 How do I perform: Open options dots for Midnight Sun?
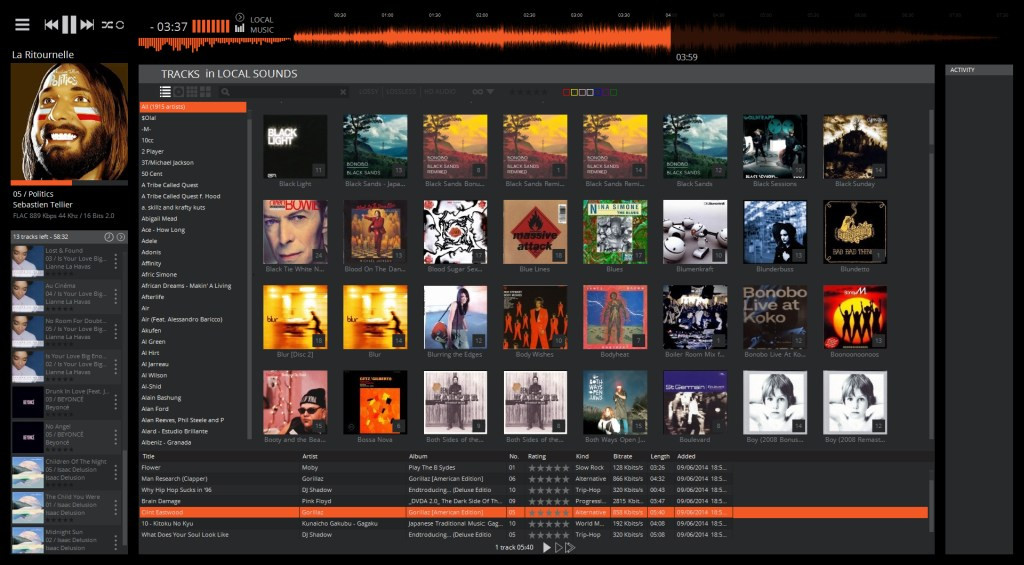(x=116, y=541)
